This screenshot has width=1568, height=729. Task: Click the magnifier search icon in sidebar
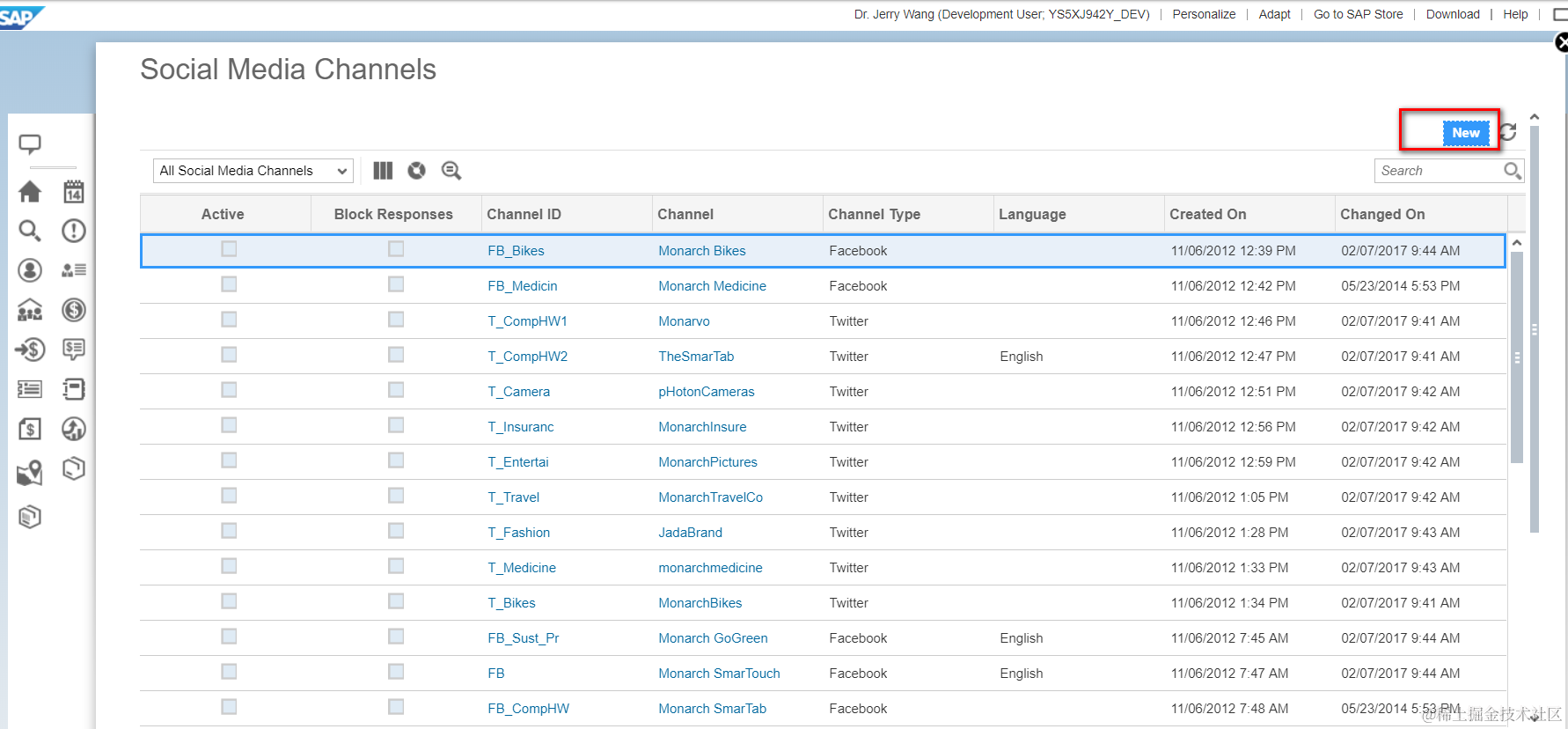pos(30,231)
